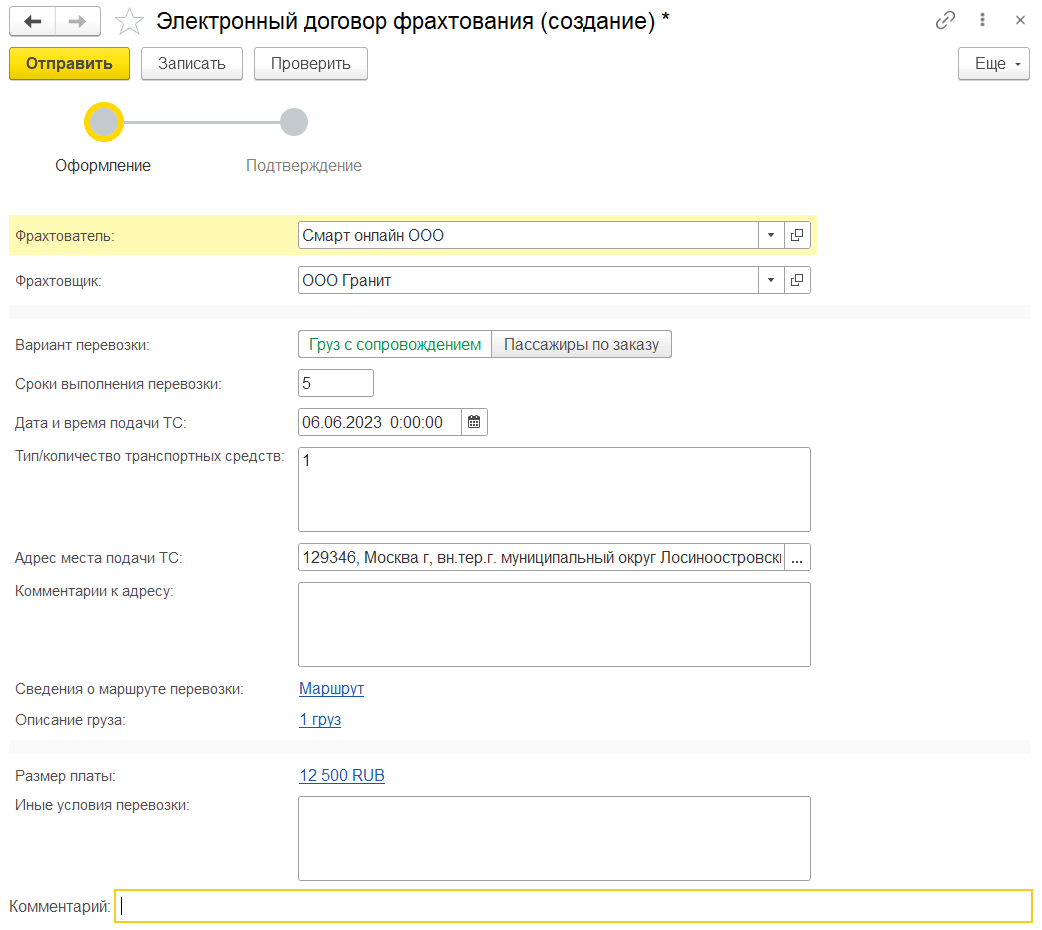Open the Фрахтовщик record via its open icon
1042x930 pixels.
pos(797,281)
